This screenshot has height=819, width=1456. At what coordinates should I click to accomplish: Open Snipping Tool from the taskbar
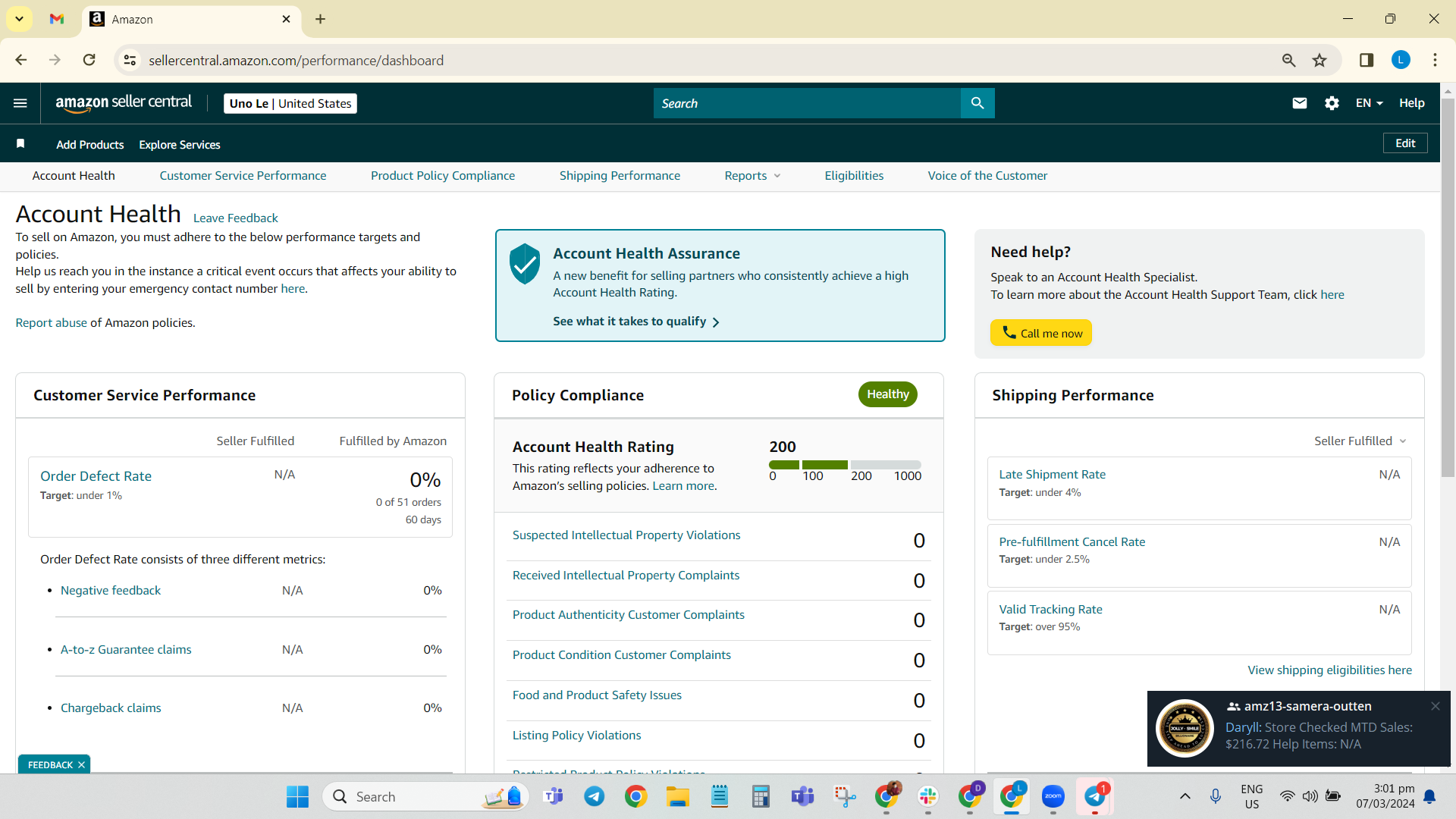844,796
